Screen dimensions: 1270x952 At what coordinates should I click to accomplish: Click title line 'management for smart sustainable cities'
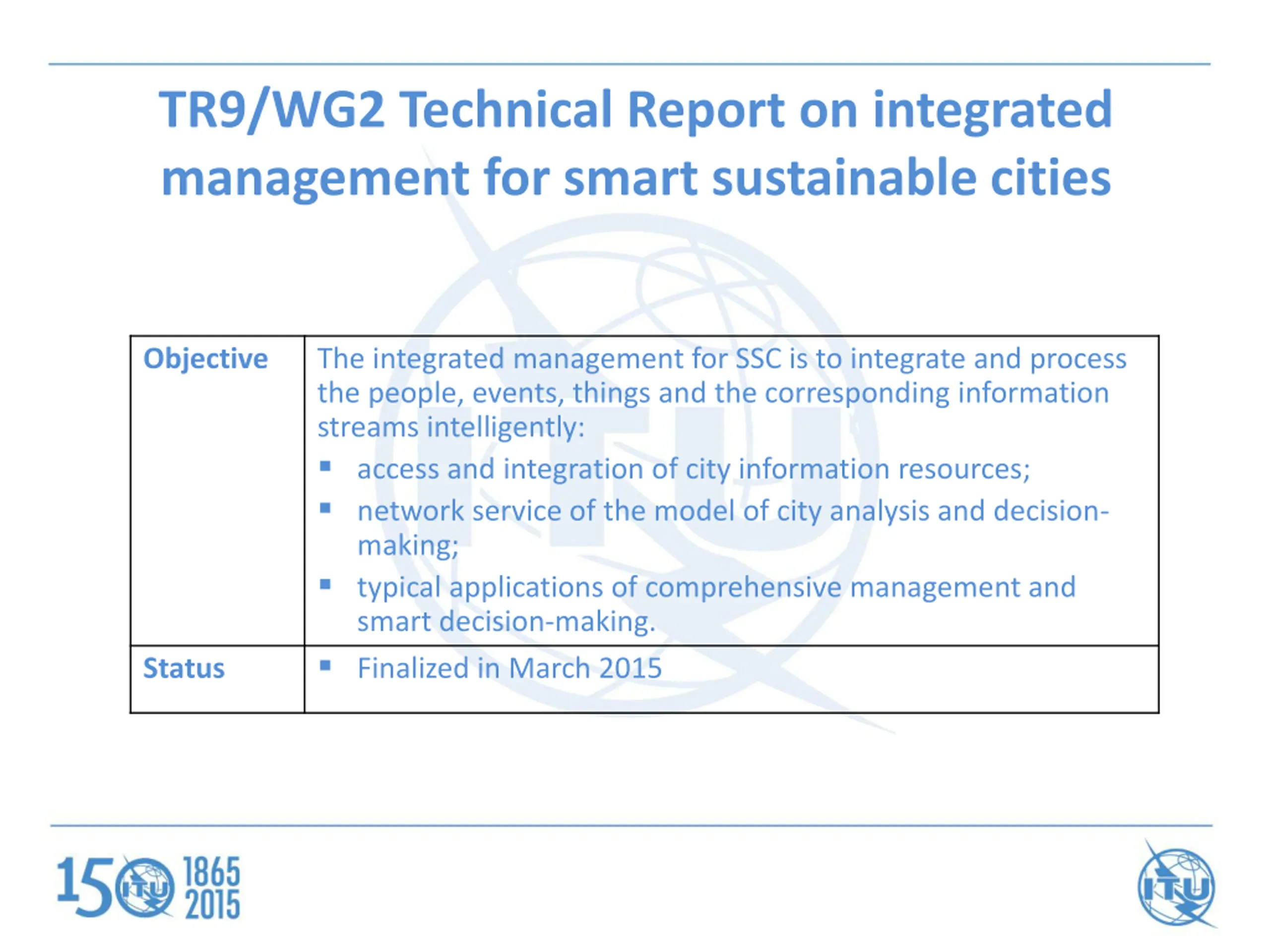(x=636, y=178)
